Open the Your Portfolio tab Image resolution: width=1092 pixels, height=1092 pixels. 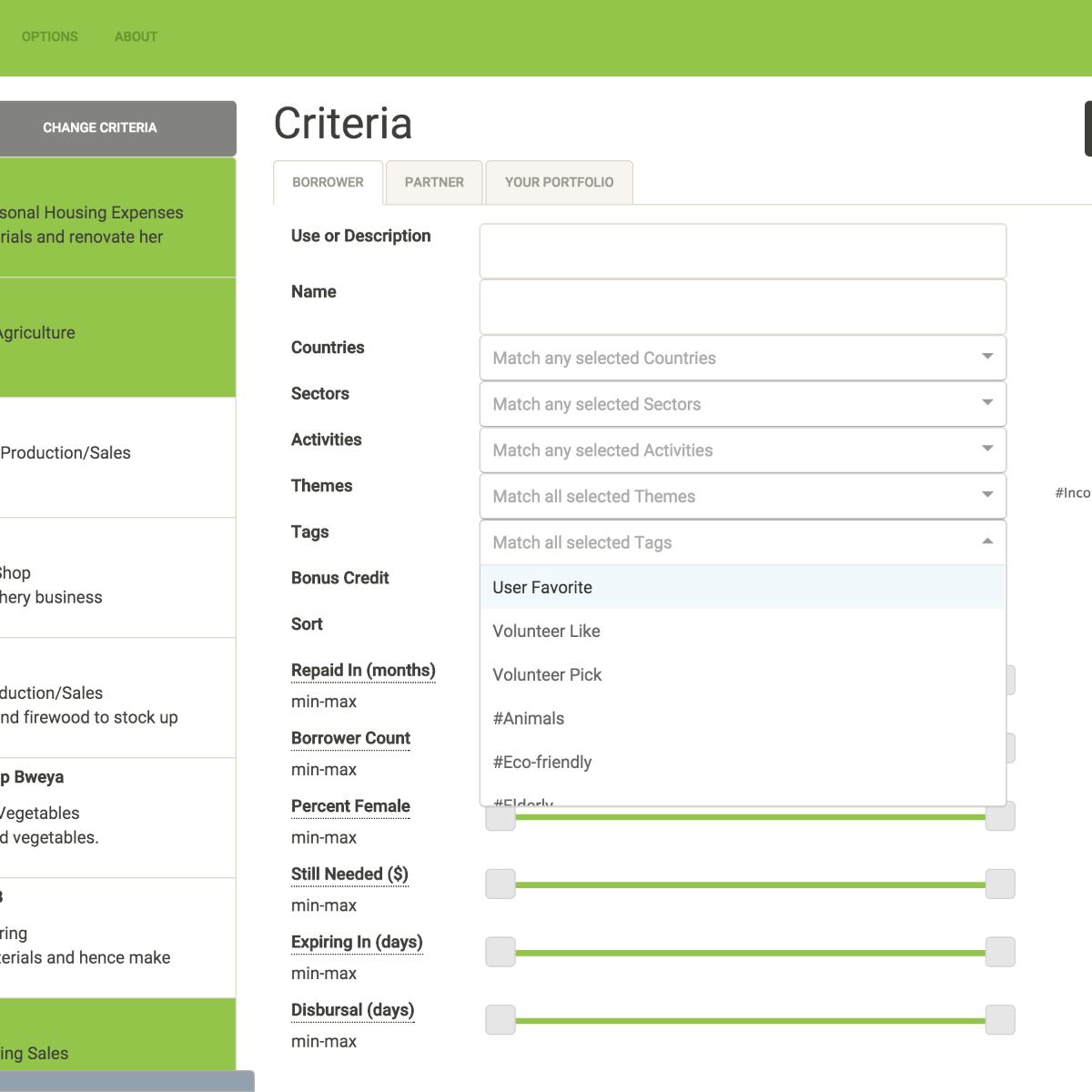pyautogui.click(x=559, y=182)
